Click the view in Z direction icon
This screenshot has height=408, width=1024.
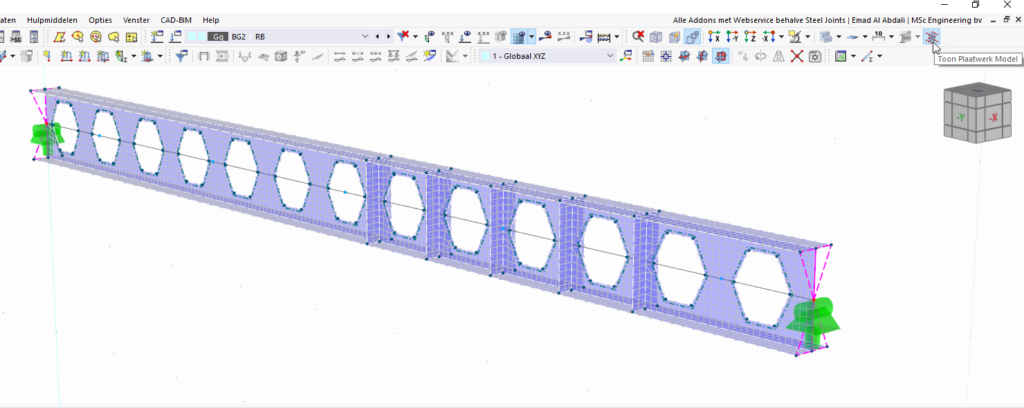pos(750,37)
